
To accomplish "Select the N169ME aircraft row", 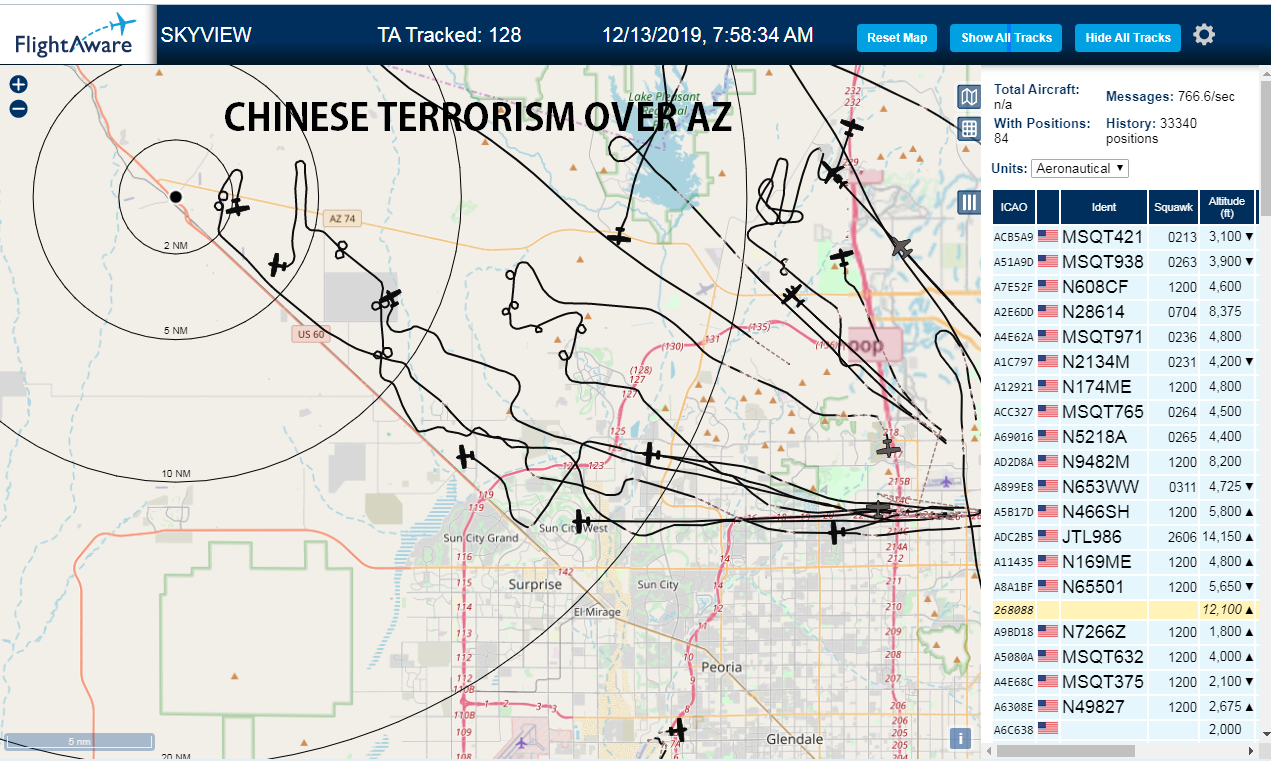I will point(1124,562).
